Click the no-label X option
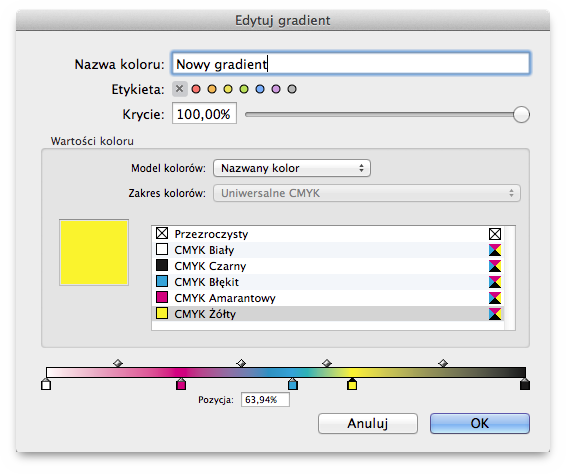The image size is (566, 474). point(180,89)
